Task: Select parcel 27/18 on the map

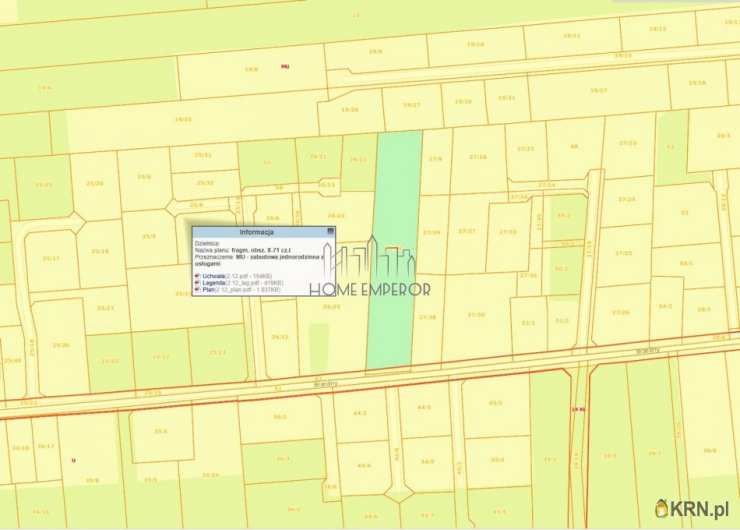Action: pyautogui.click(x=477, y=157)
